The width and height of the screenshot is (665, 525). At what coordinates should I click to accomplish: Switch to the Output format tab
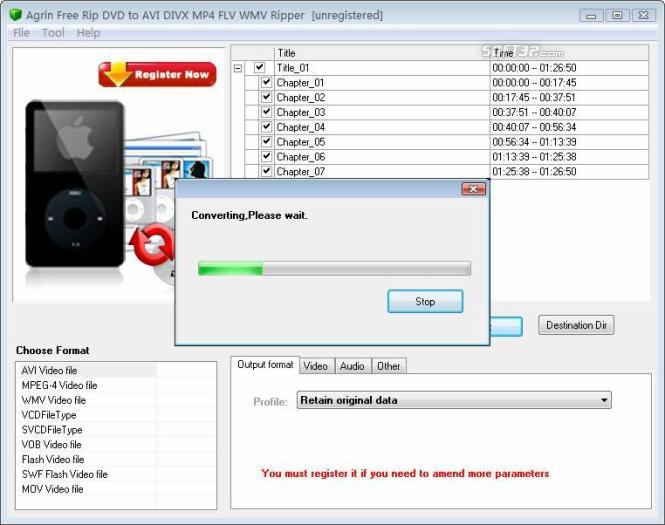click(265, 365)
